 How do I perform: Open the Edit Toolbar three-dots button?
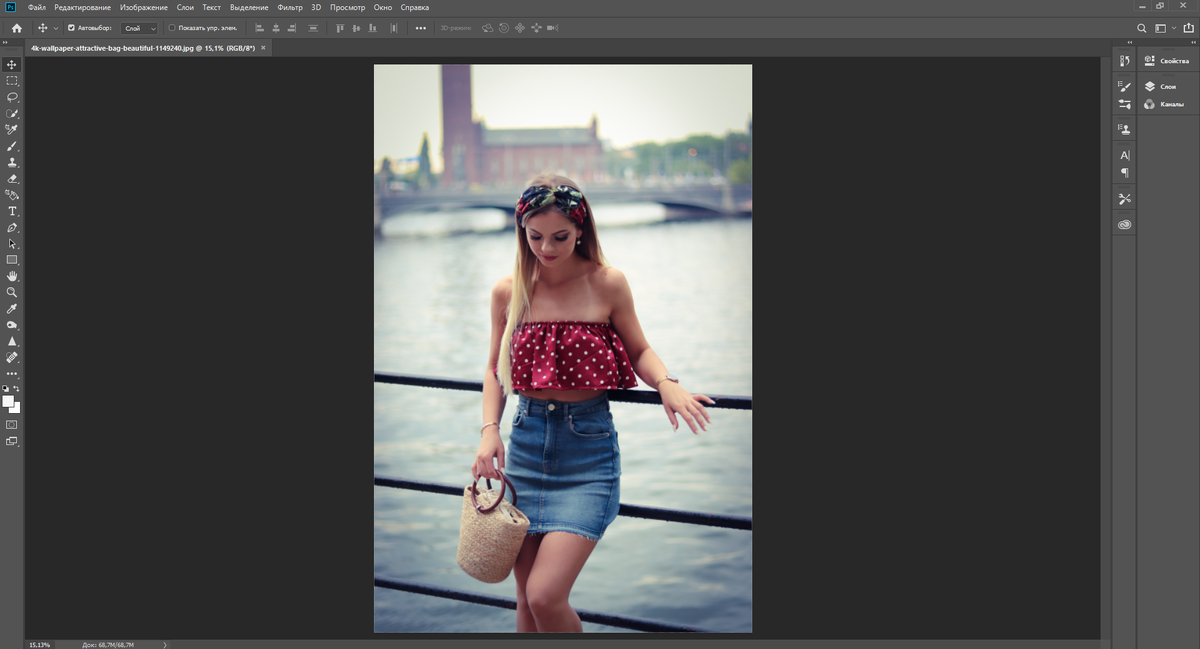coord(12,374)
